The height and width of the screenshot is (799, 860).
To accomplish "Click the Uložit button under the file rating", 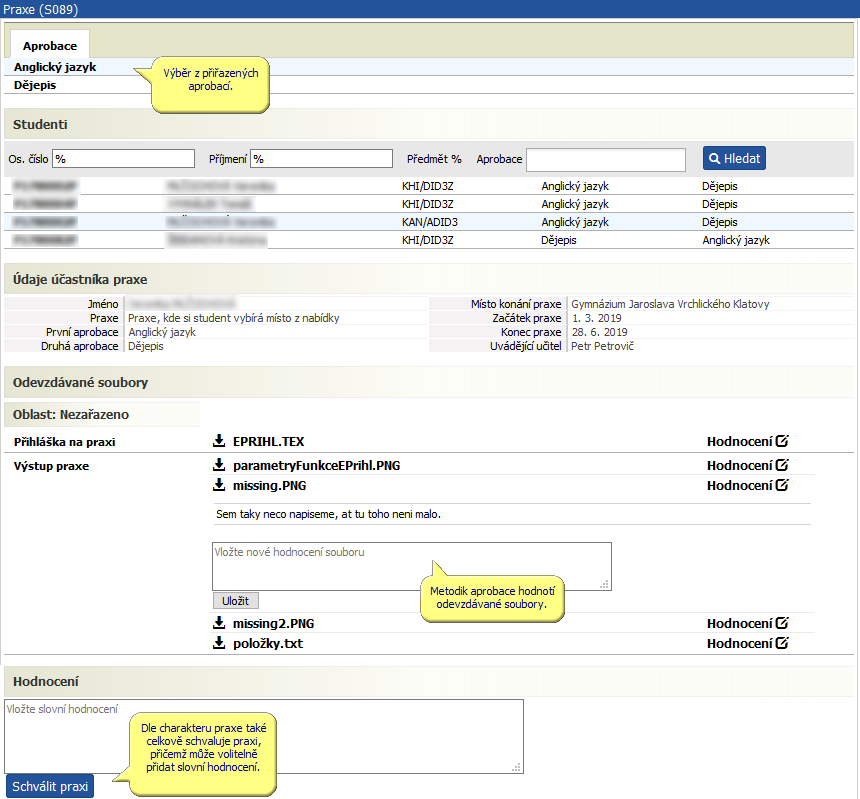I will point(235,600).
